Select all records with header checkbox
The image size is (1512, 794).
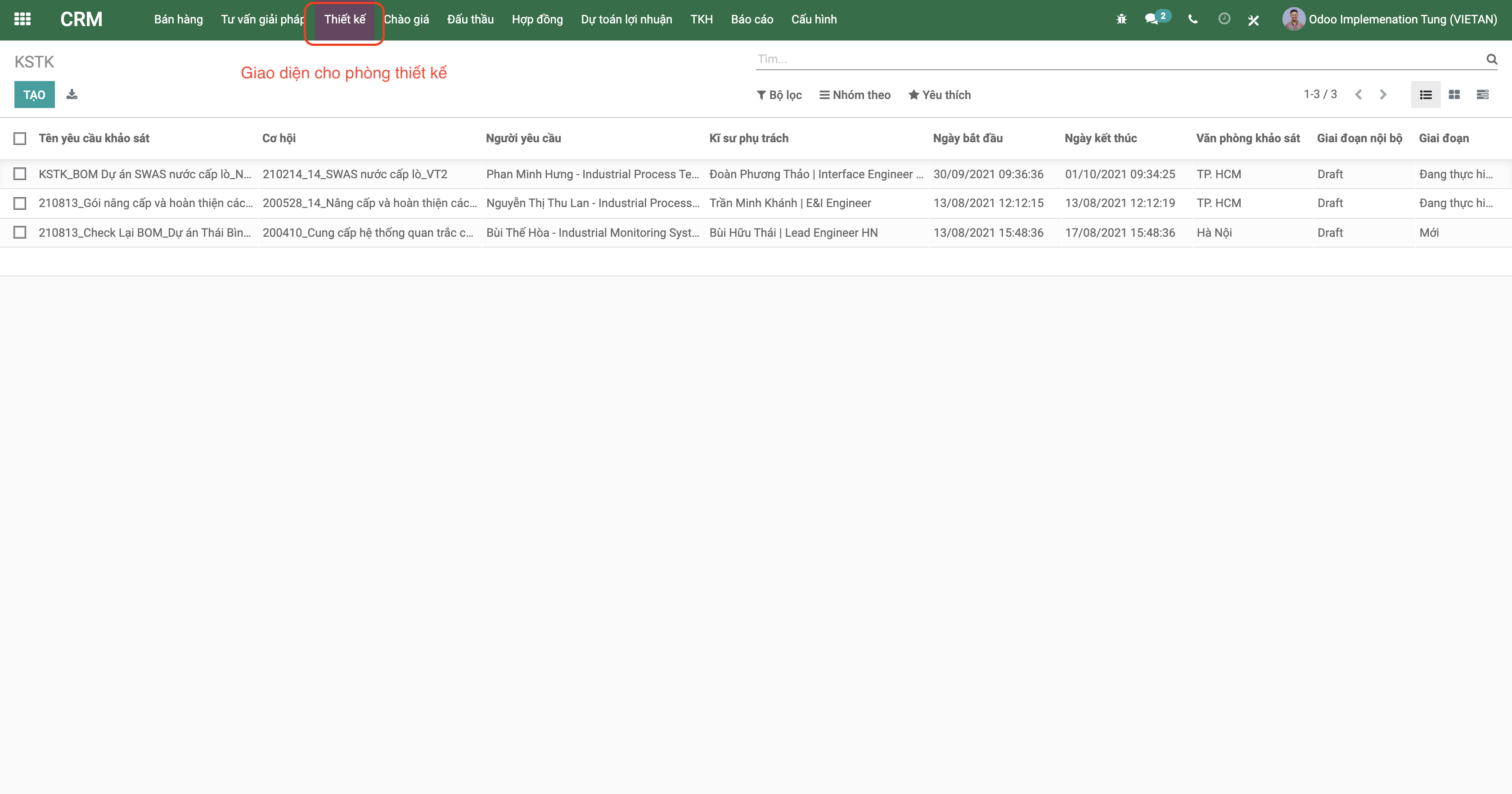tap(20, 138)
